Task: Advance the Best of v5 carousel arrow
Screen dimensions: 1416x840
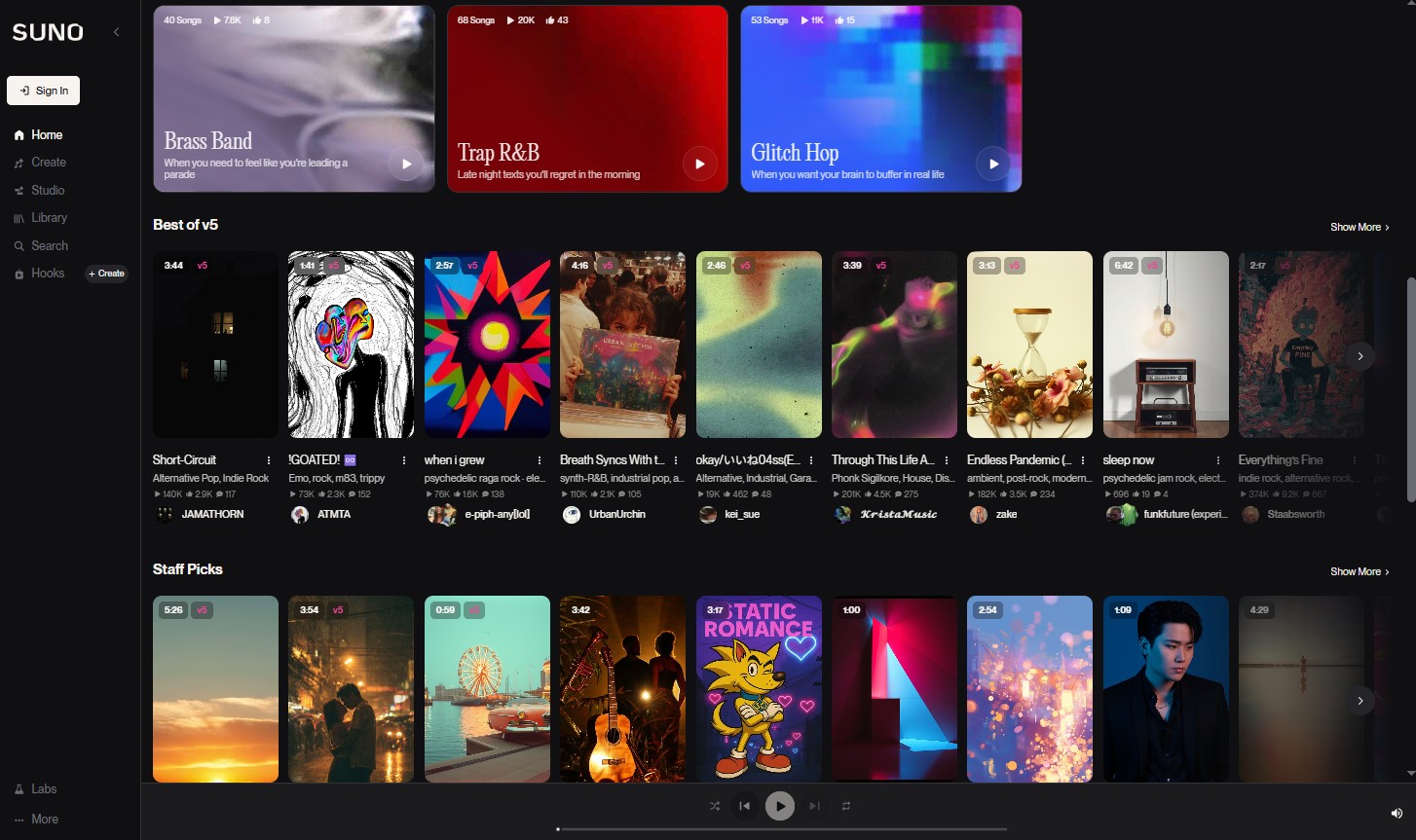Action: tap(1360, 356)
